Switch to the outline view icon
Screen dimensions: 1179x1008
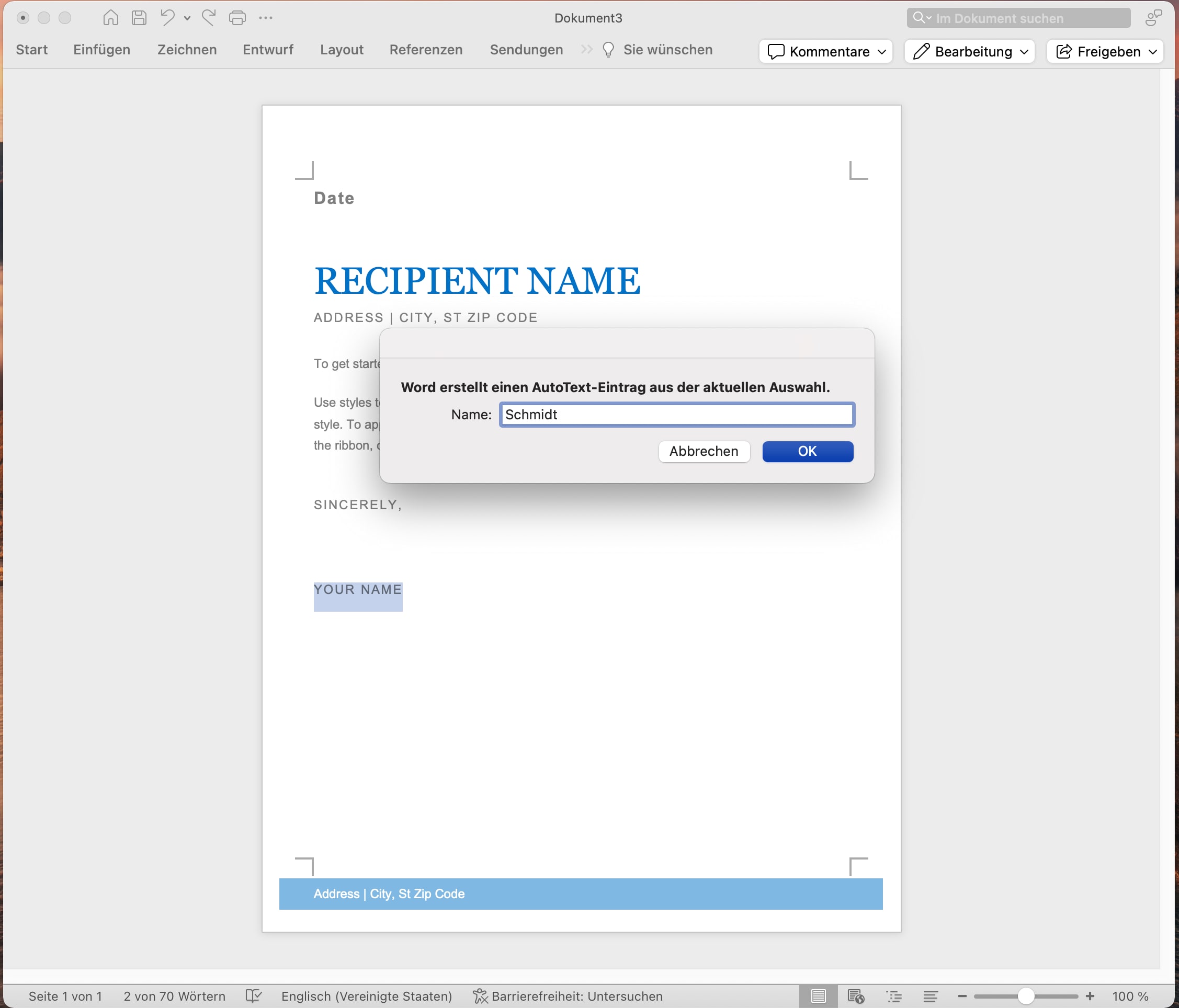click(894, 996)
